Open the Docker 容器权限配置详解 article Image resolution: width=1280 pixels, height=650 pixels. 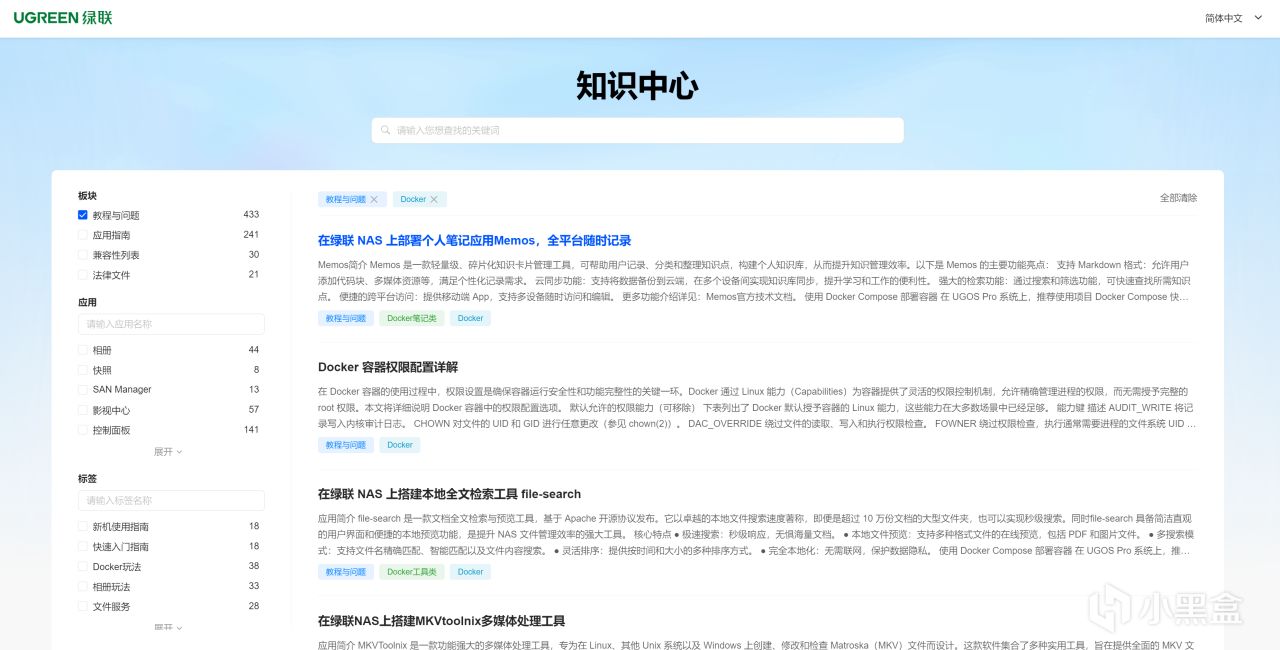pyautogui.click(x=388, y=367)
